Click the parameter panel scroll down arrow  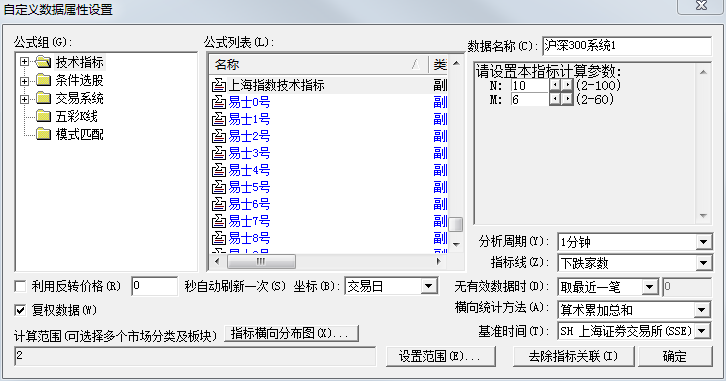[x=703, y=216]
